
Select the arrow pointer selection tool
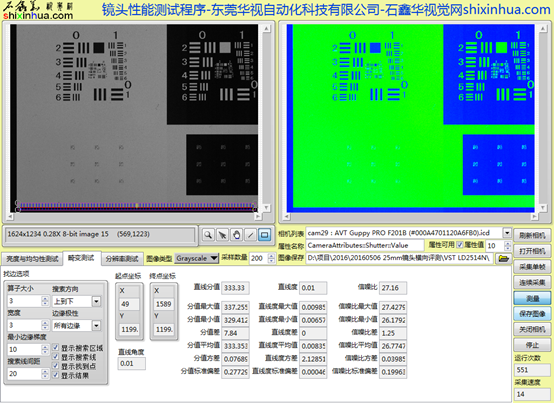click(222, 235)
